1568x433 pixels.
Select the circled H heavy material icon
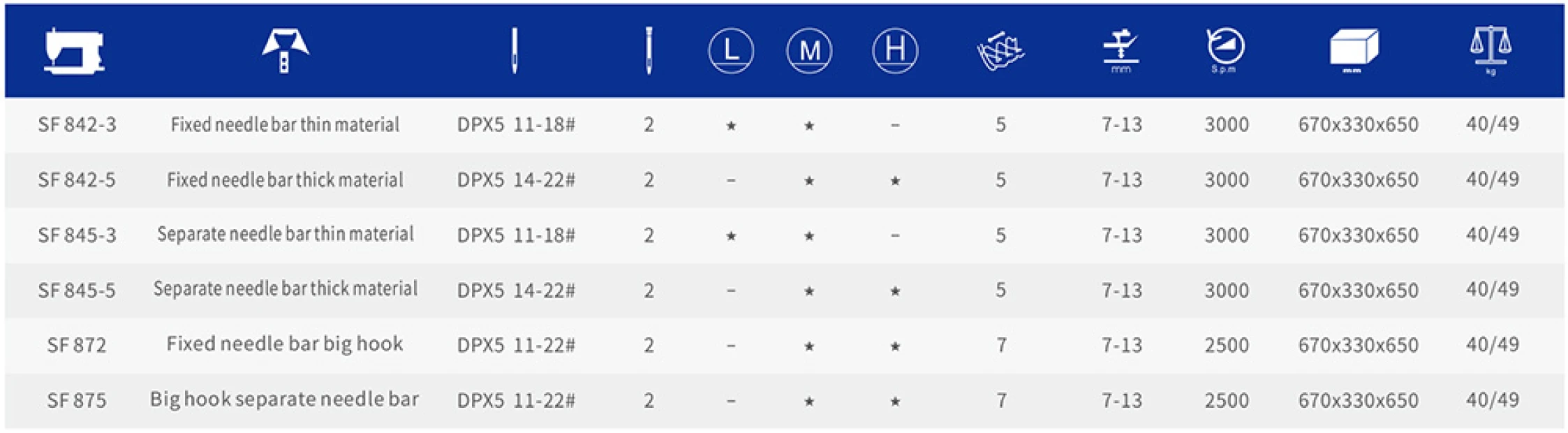[x=895, y=50]
